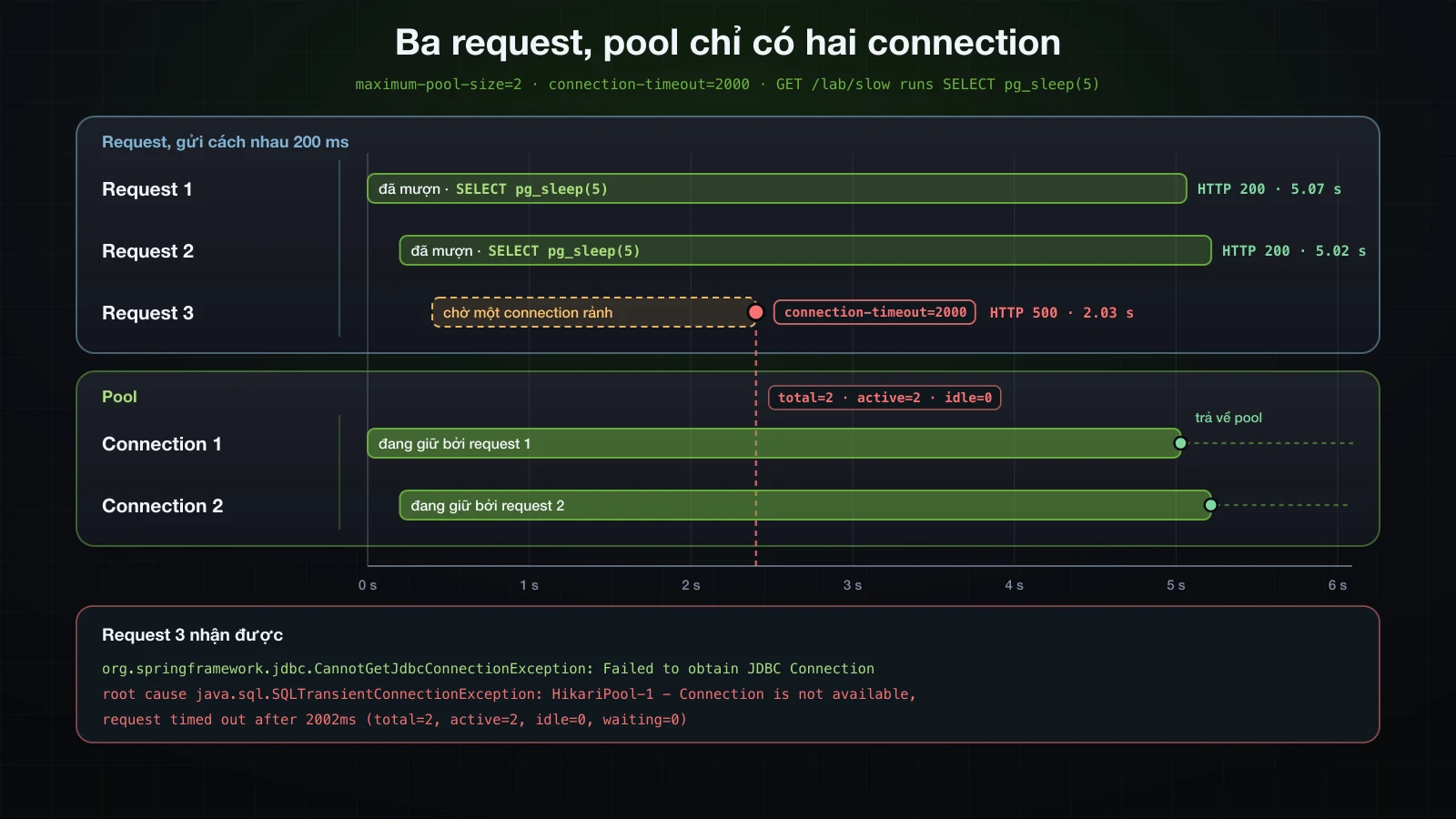
Task: Click the 'đang giữ bởi request 2' bar
Action: [805, 505]
